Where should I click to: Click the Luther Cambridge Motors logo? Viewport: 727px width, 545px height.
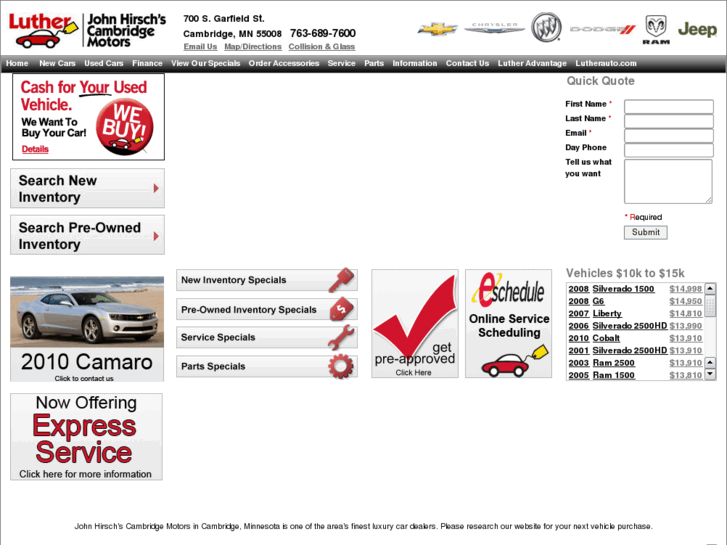pyautogui.click(x=87, y=30)
